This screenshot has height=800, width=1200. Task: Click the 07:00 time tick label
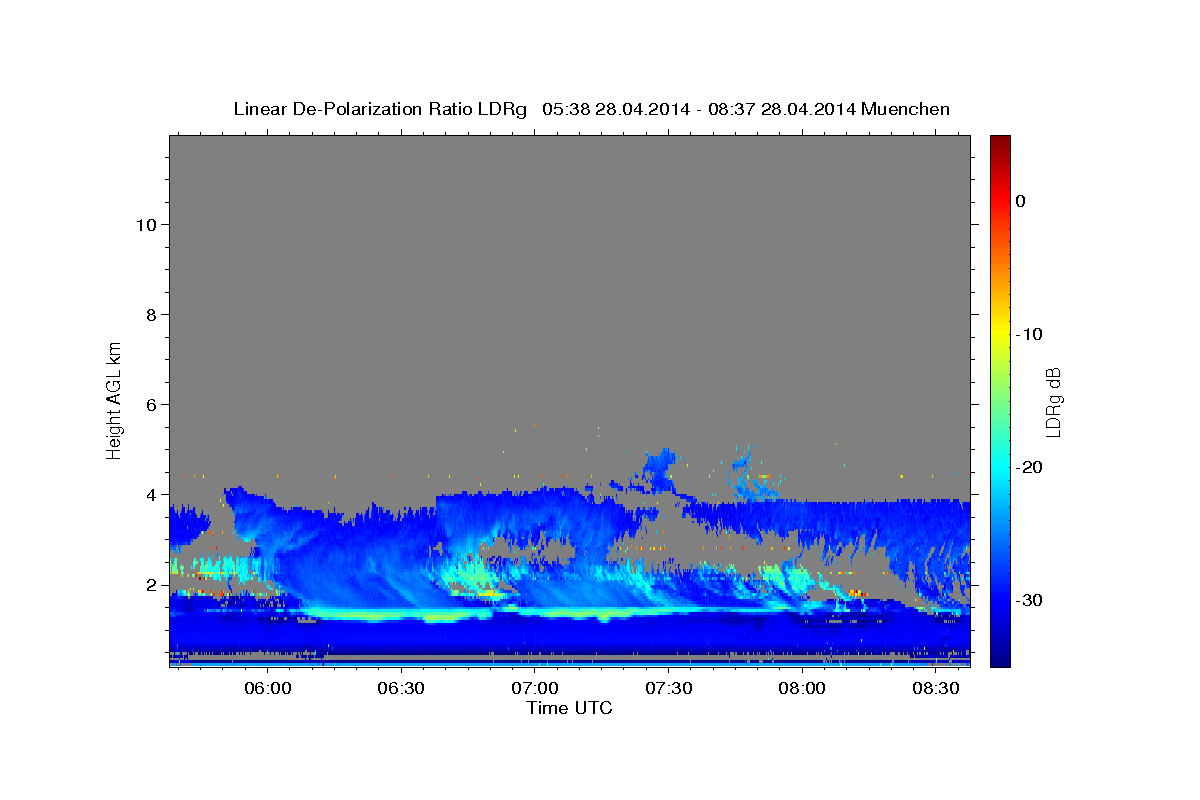(535, 689)
